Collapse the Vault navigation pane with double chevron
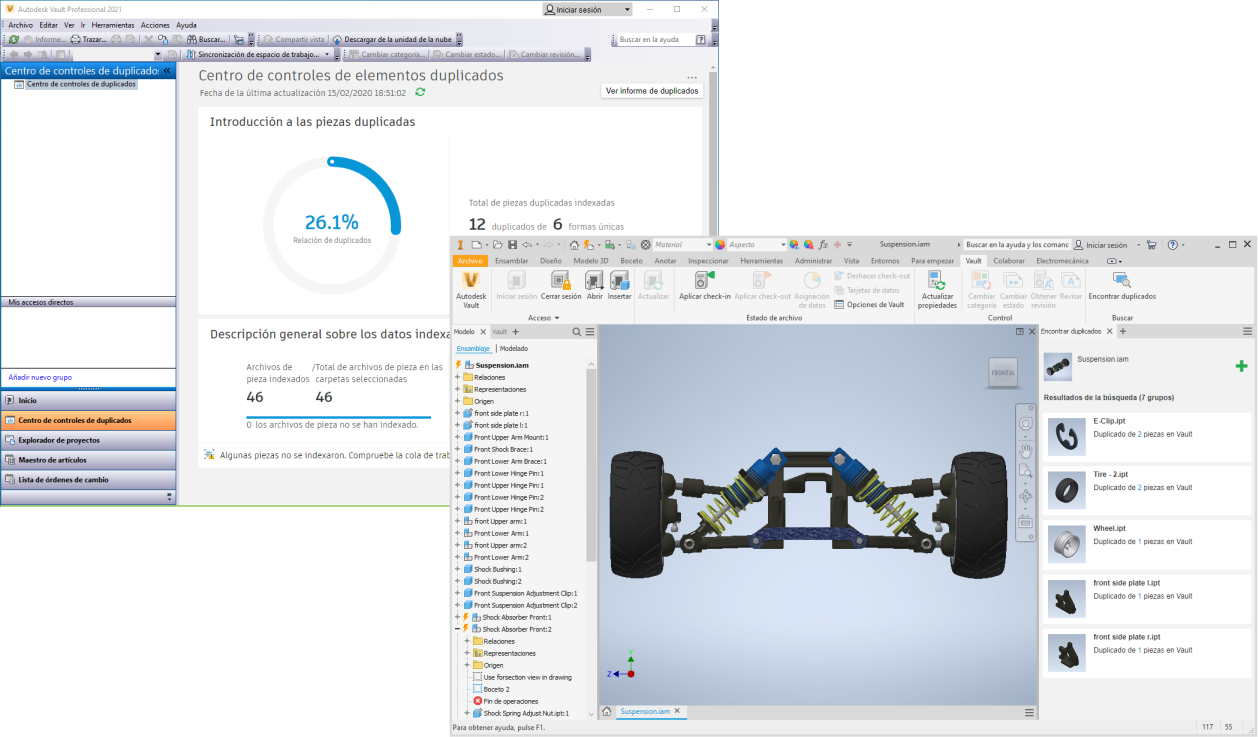Image resolution: width=1258 pixels, height=737 pixels. tap(167, 71)
